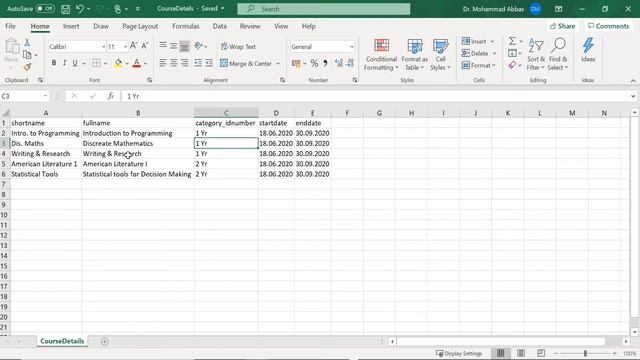The height and width of the screenshot is (360, 640).
Task: Open the Calibri font name dropdown
Action: [x=103, y=47]
